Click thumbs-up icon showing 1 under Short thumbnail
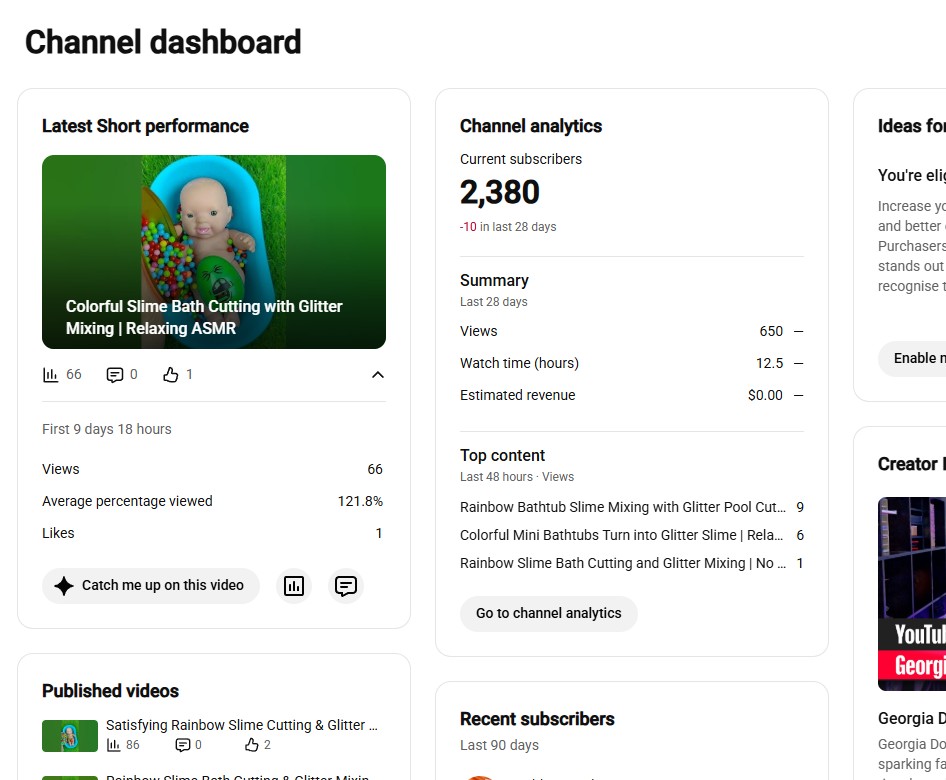The width and height of the screenshot is (946, 780). (x=171, y=375)
